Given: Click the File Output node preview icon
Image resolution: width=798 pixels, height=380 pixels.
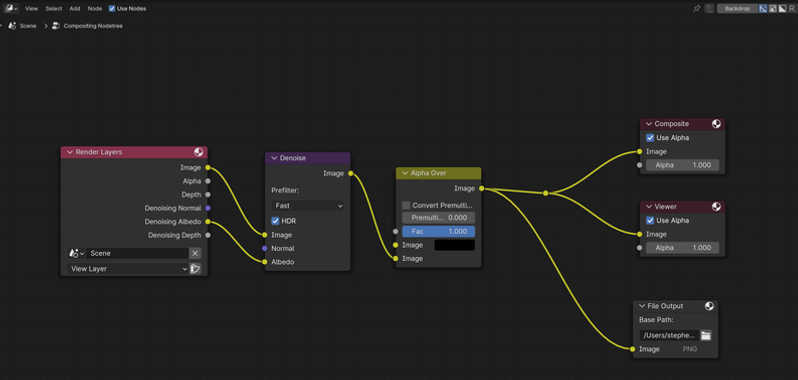Looking at the screenshot, I should pyautogui.click(x=709, y=306).
